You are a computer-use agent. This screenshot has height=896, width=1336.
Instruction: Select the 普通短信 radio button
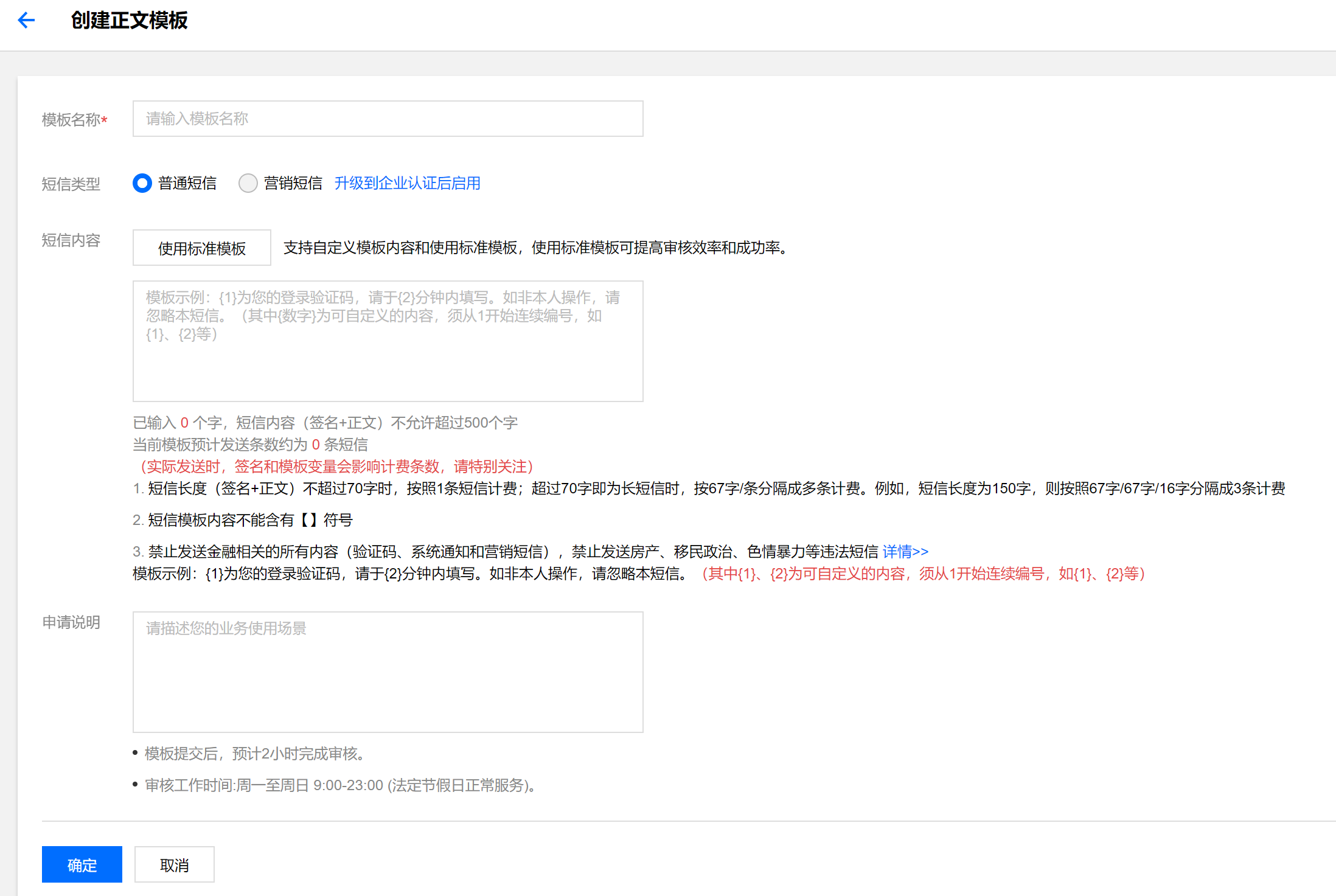(142, 183)
